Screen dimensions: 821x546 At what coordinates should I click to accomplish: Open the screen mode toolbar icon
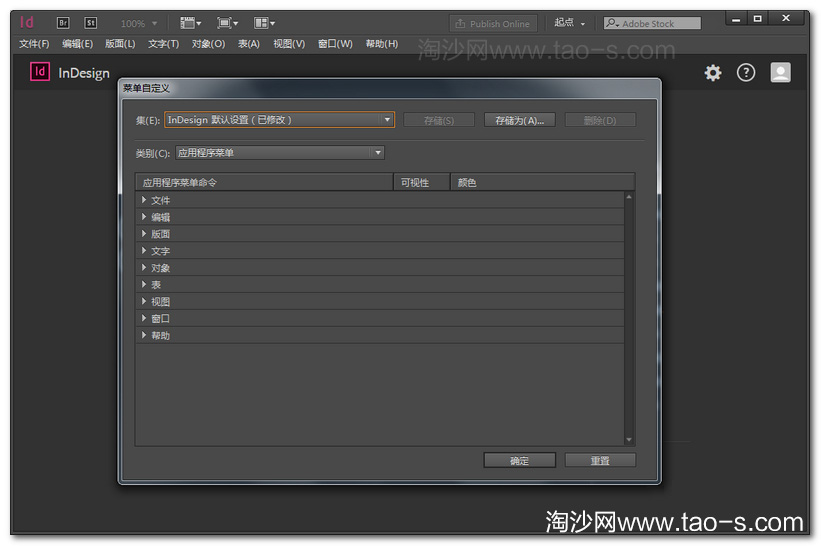point(227,23)
